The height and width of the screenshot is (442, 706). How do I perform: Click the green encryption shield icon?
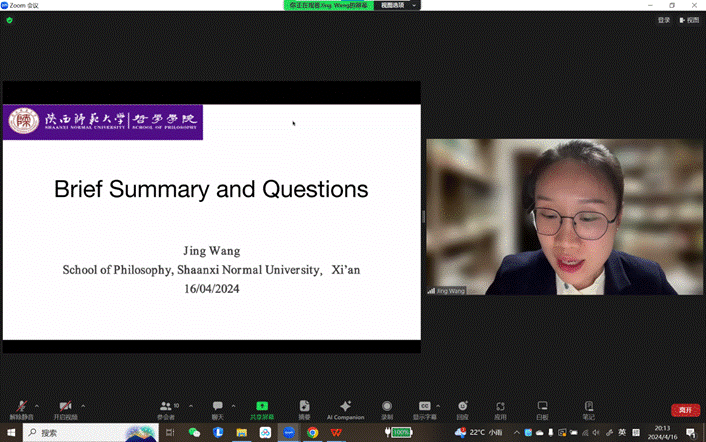(x=9, y=20)
